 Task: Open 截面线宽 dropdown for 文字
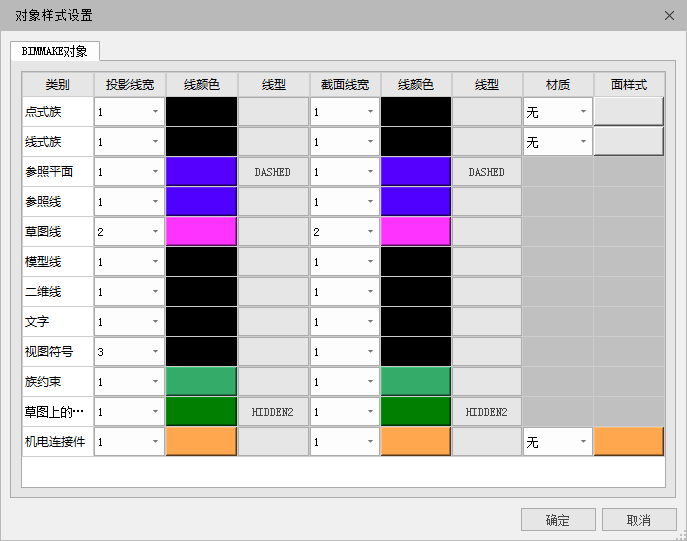tap(344, 322)
